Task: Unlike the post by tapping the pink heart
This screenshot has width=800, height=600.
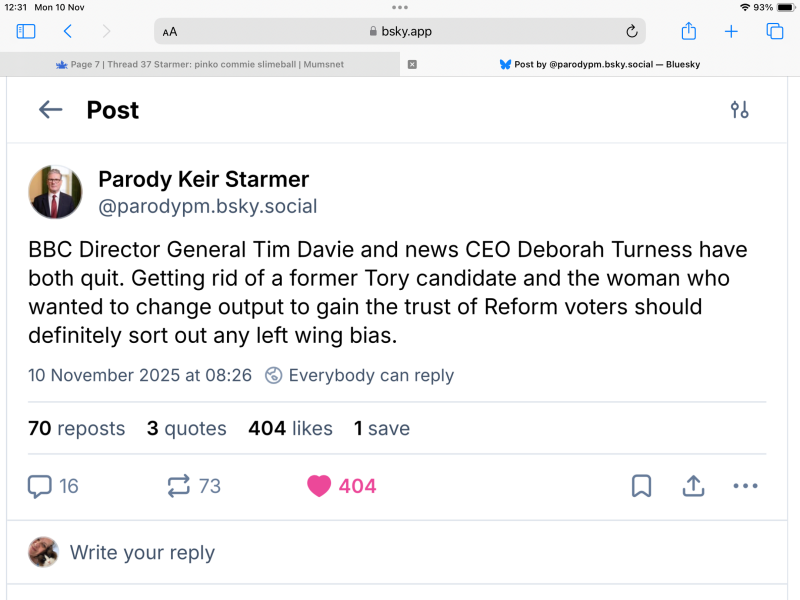Action: (319, 486)
